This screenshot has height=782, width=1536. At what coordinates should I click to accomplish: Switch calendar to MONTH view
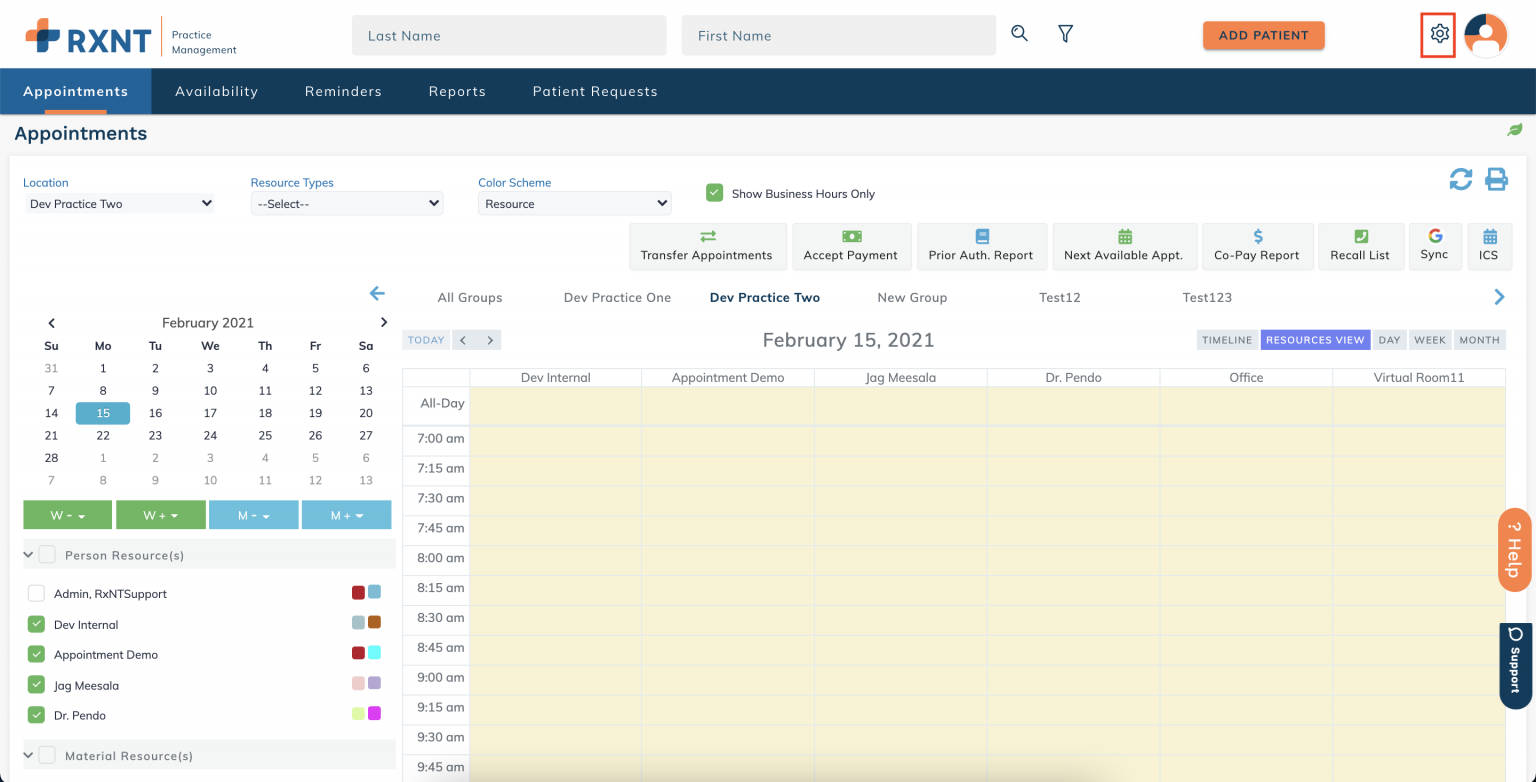[1479, 339]
